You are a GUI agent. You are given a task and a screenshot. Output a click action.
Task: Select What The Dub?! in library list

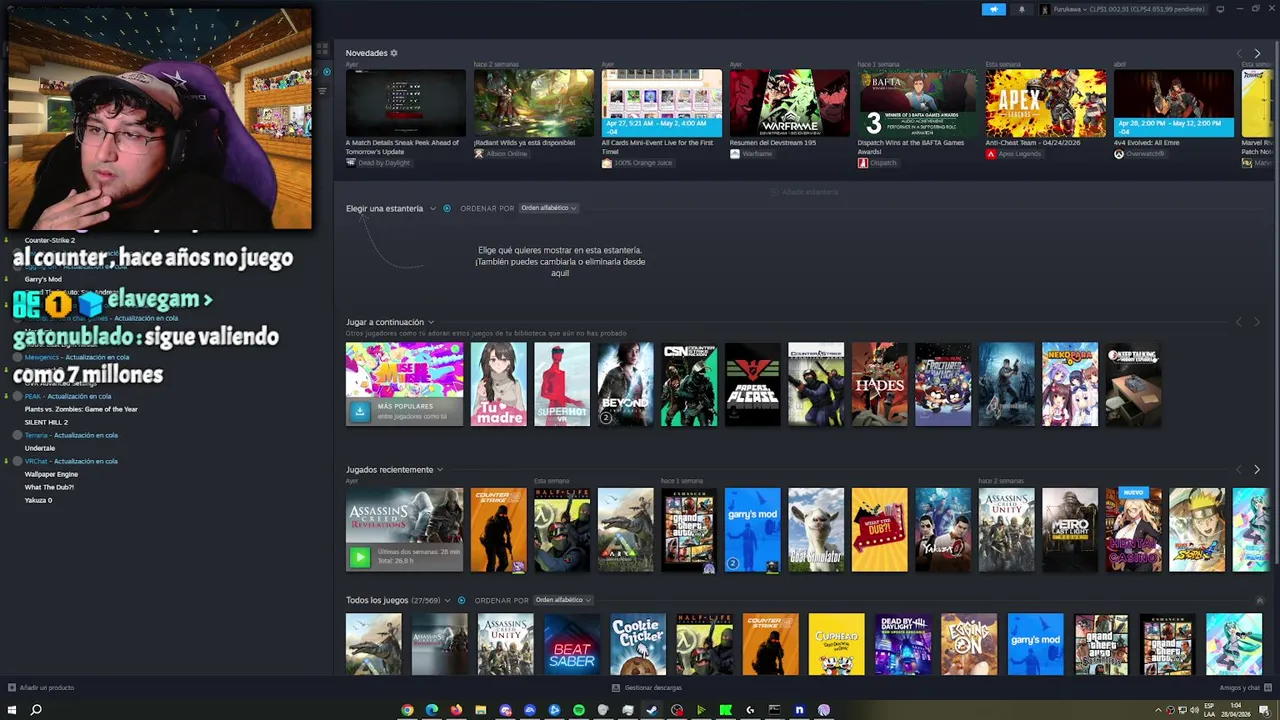pos(49,487)
